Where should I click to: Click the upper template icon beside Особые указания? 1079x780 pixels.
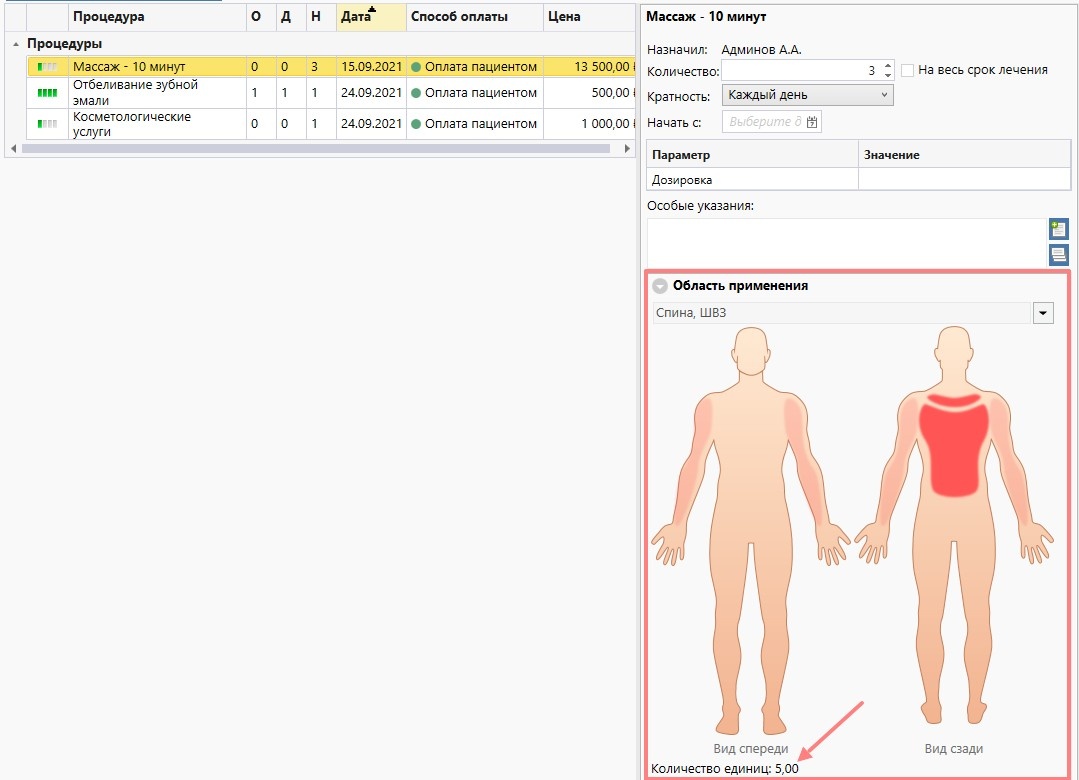1058,229
